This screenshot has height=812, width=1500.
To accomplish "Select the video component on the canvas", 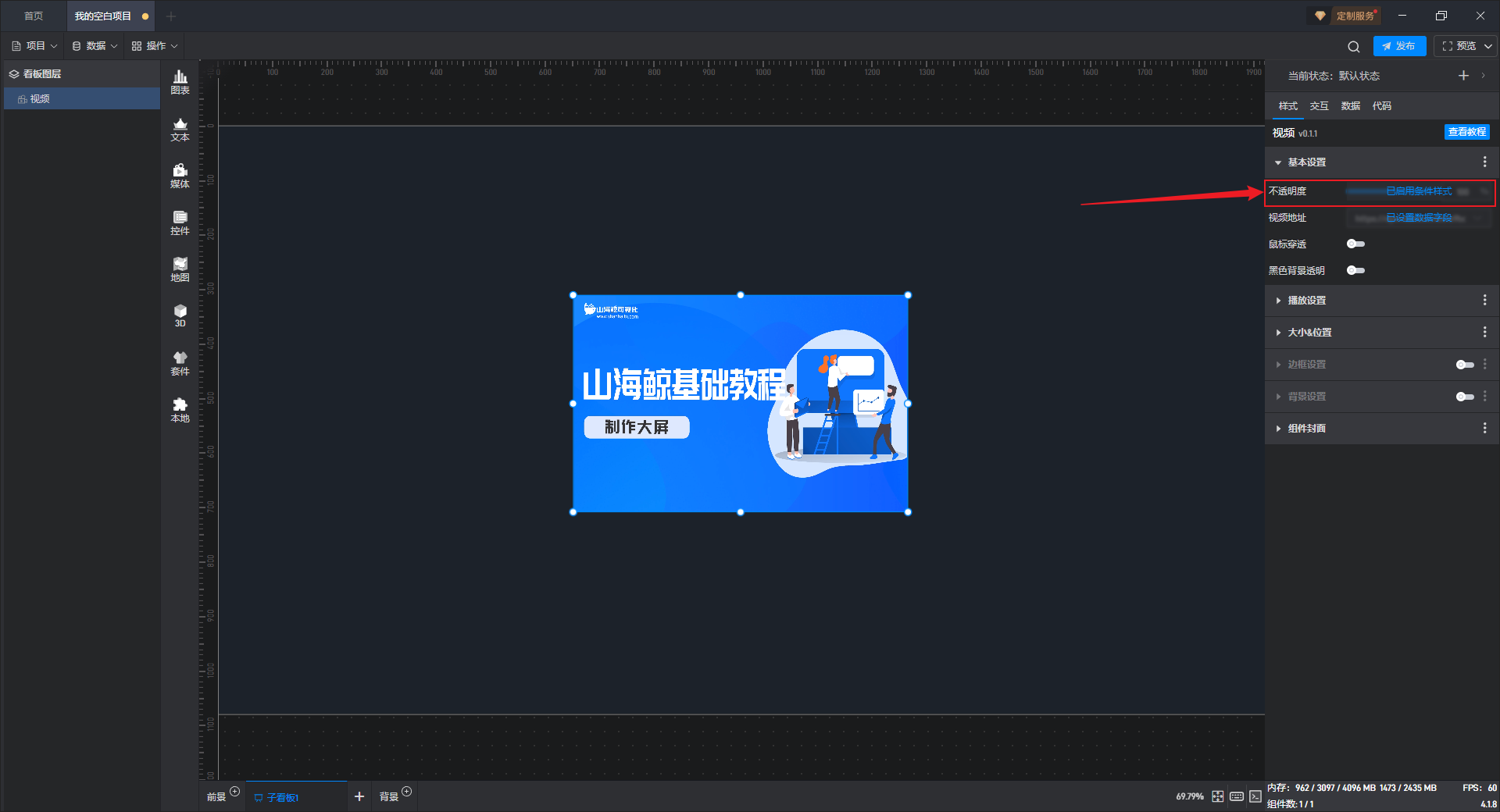I will (741, 404).
